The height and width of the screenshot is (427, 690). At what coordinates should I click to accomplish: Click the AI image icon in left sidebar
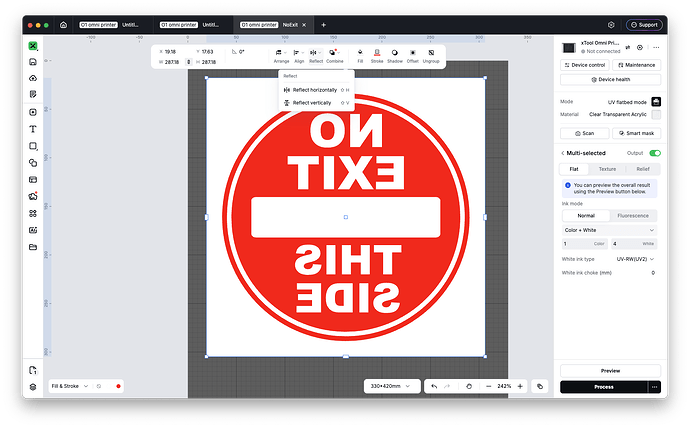click(x=33, y=230)
